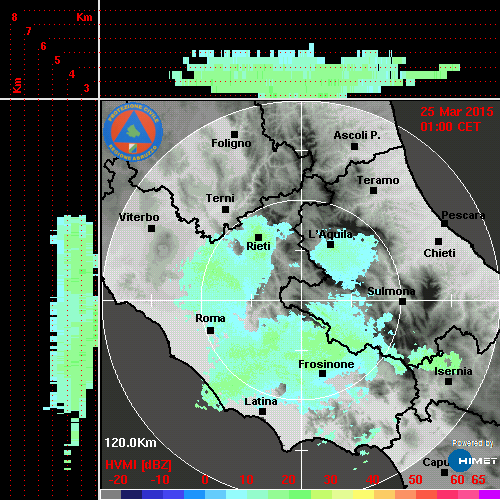Click the HVMI [dBZ] legend title
This screenshot has height=500, width=500.
138,465
